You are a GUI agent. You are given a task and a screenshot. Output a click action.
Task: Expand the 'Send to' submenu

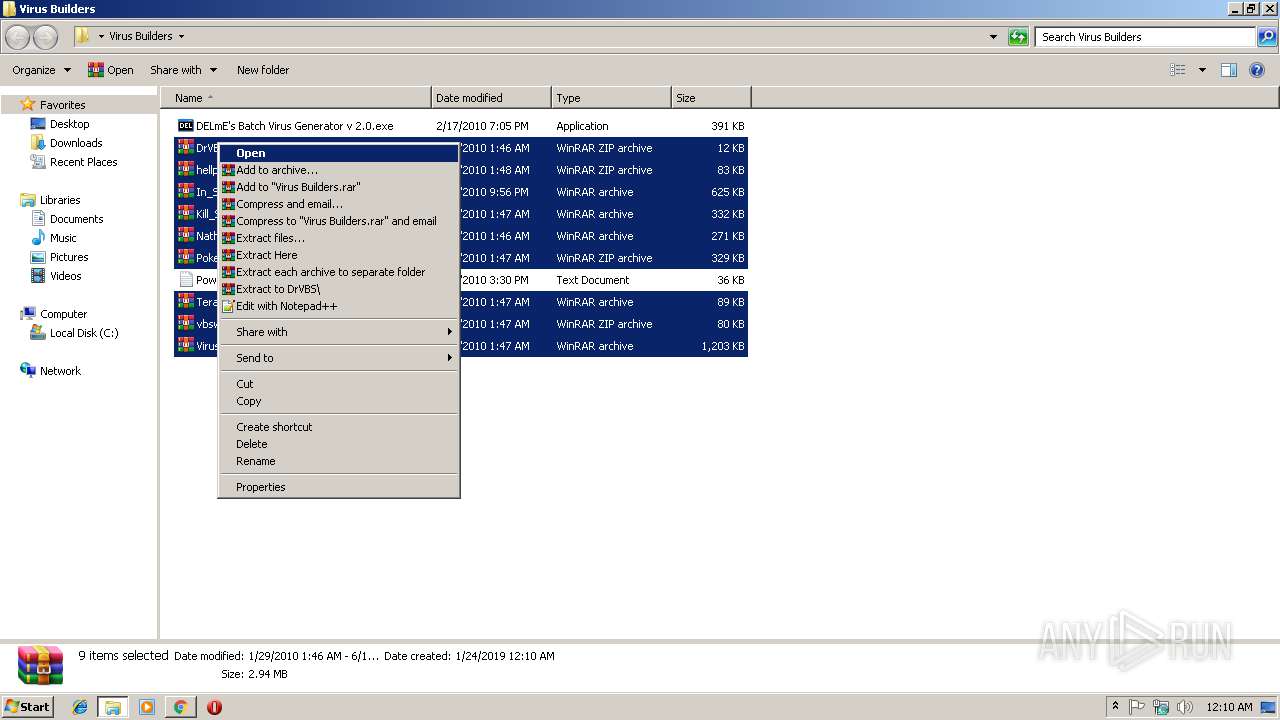tap(339, 358)
